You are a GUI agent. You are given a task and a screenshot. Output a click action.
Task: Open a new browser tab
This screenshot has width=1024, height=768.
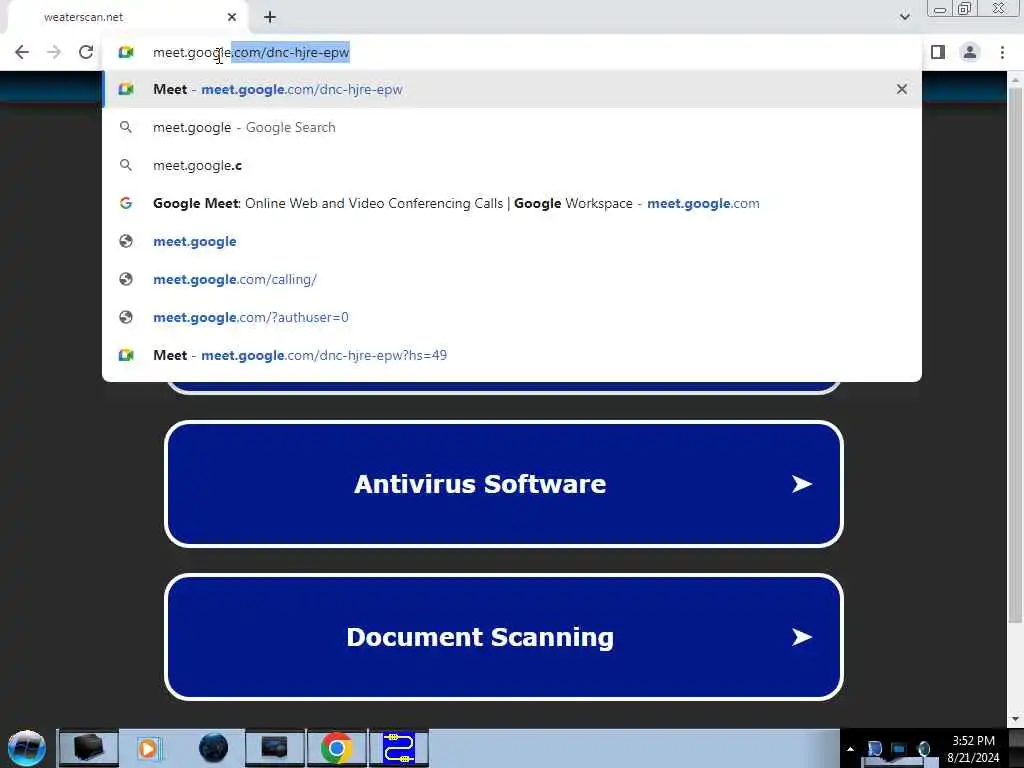click(270, 17)
